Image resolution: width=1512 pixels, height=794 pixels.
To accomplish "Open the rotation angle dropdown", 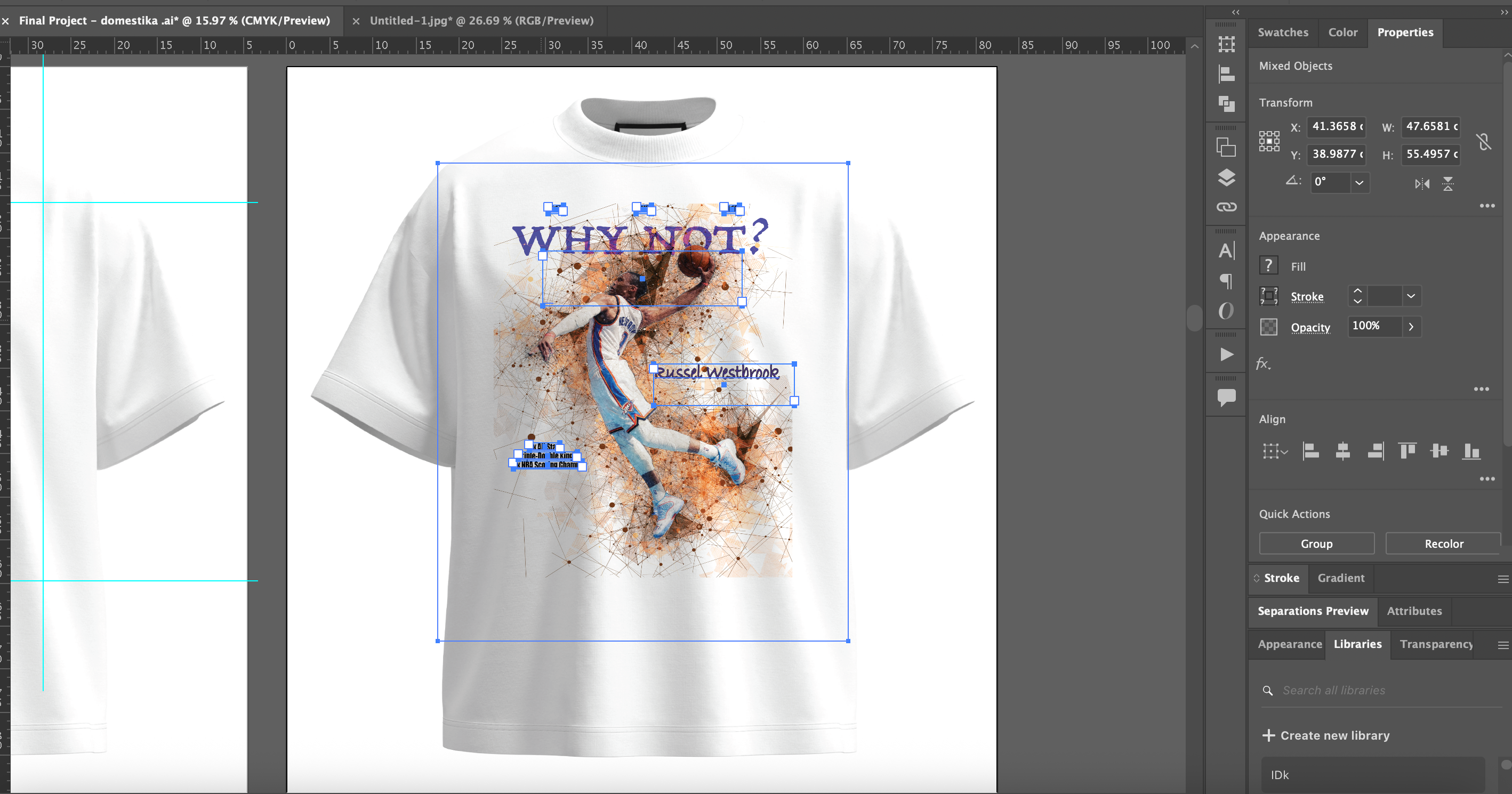I will [x=1360, y=182].
